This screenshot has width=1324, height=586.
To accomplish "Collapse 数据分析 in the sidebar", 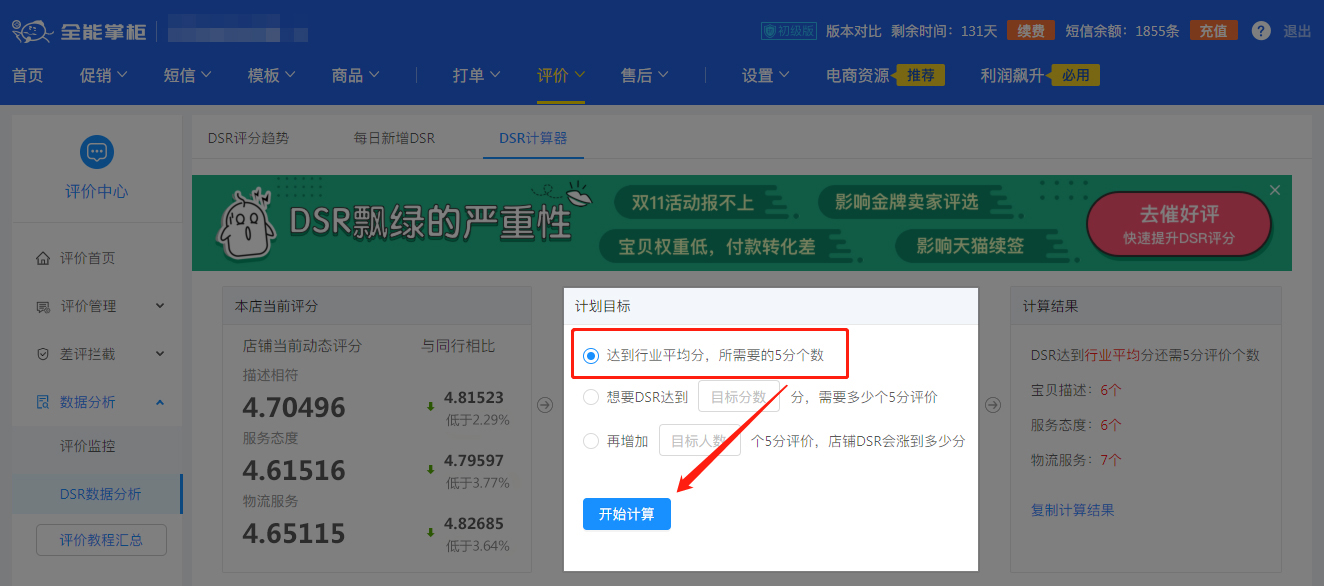I will click(x=160, y=402).
